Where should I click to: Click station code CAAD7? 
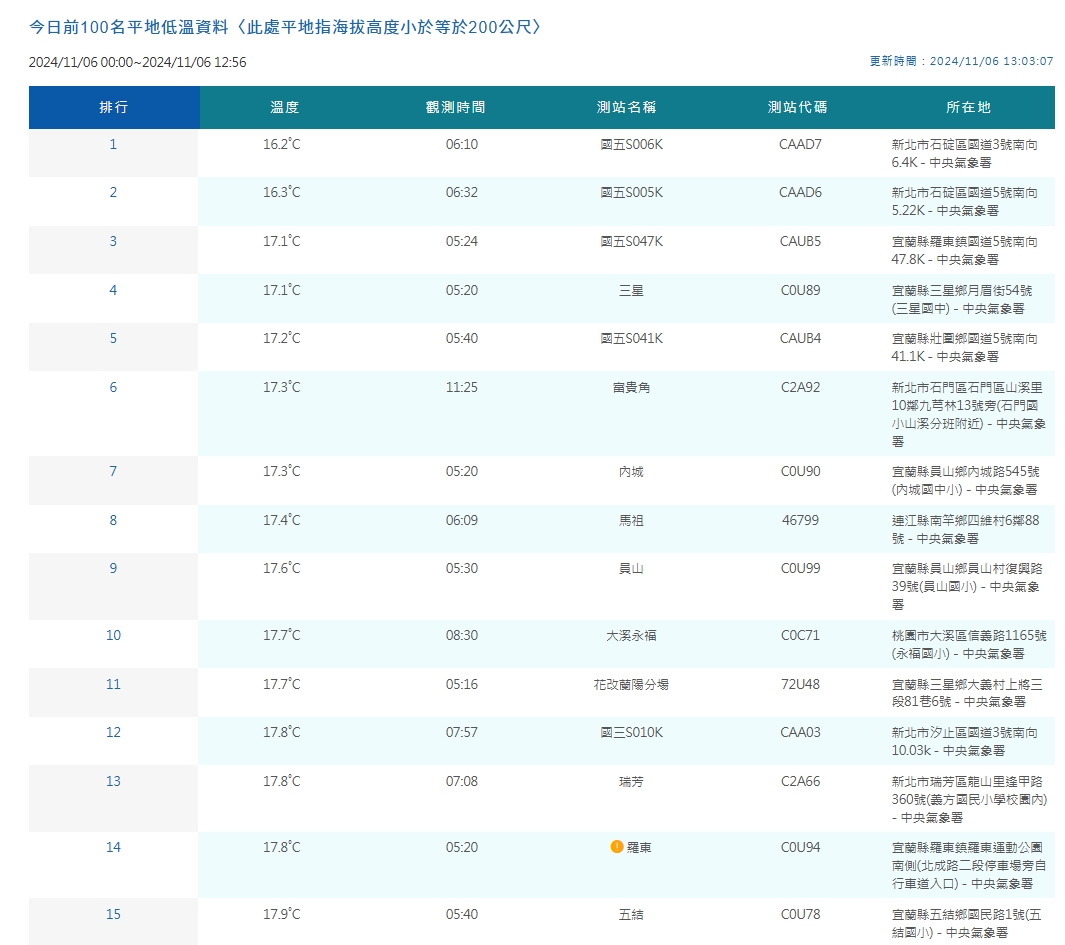point(800,145)
